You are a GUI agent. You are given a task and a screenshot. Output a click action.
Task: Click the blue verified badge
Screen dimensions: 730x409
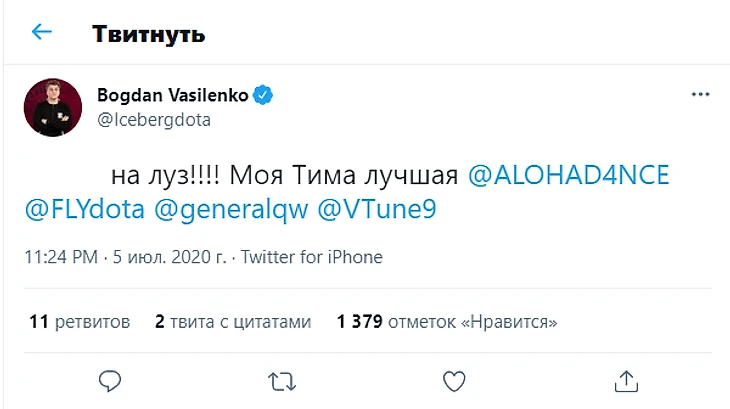[264, 96]
